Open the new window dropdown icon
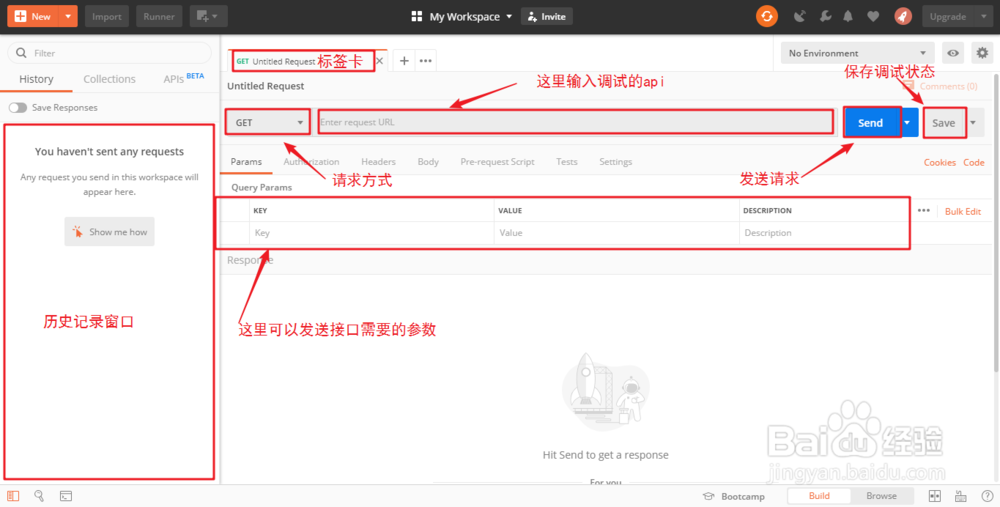This screenshot has width=1000, height=507. 209,17
